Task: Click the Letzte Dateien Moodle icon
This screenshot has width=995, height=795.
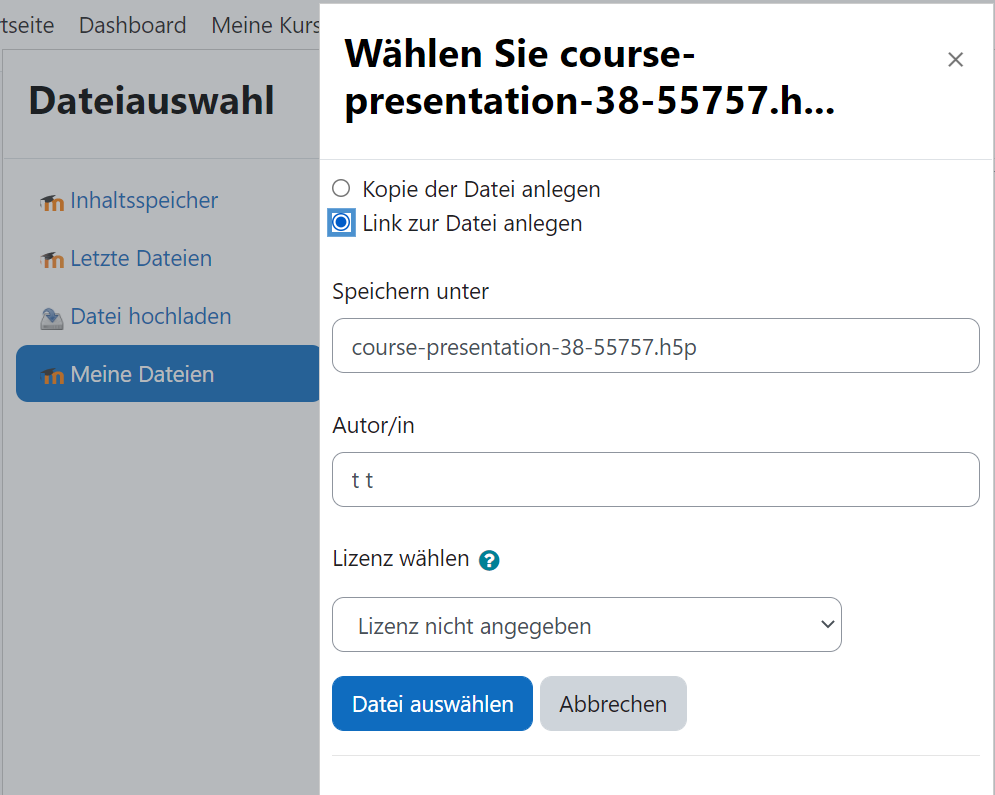Action: click(x=52, y=260)
